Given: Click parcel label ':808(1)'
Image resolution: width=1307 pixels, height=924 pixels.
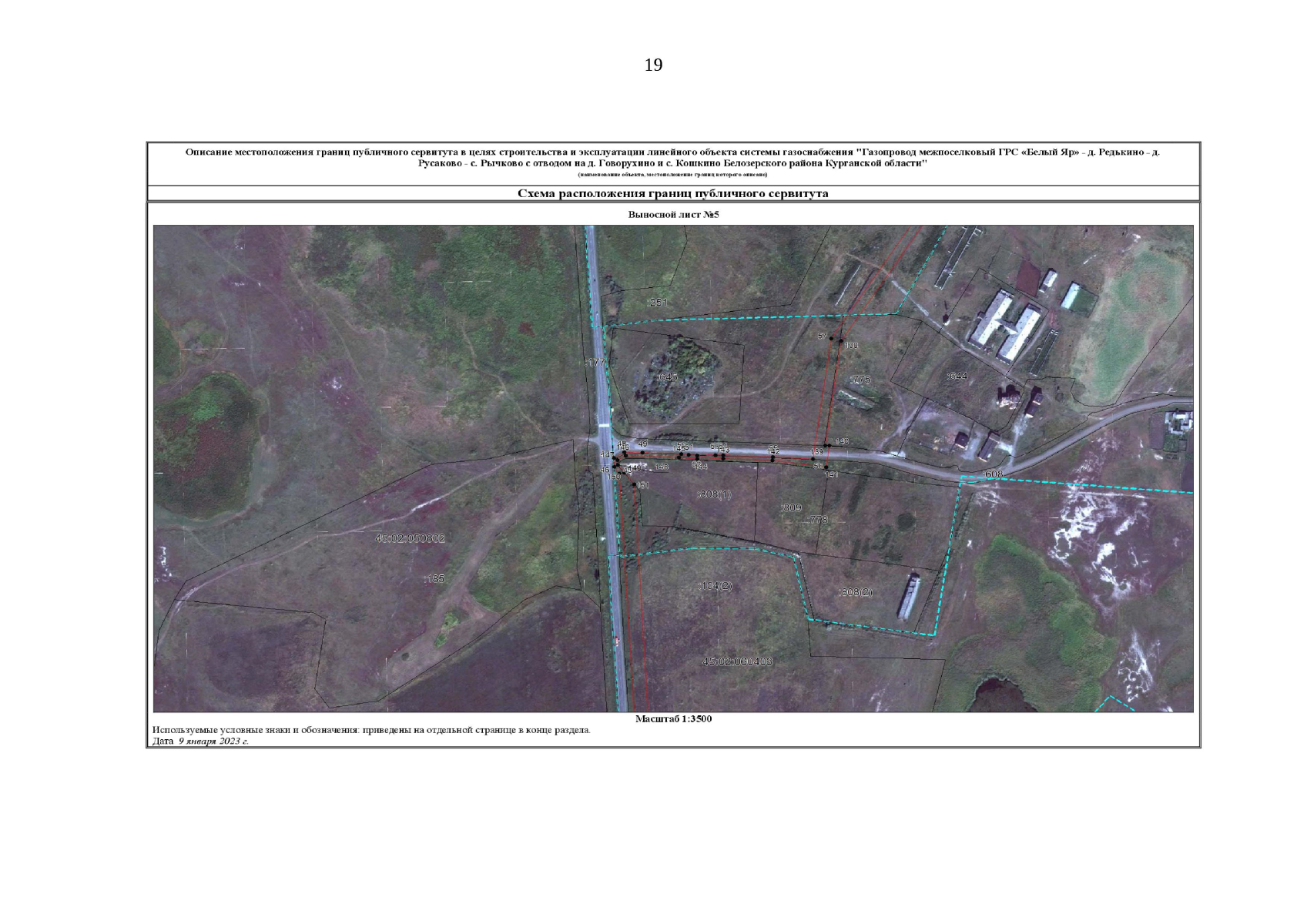Looking at the screenshot, I should (x=714, y=494).
